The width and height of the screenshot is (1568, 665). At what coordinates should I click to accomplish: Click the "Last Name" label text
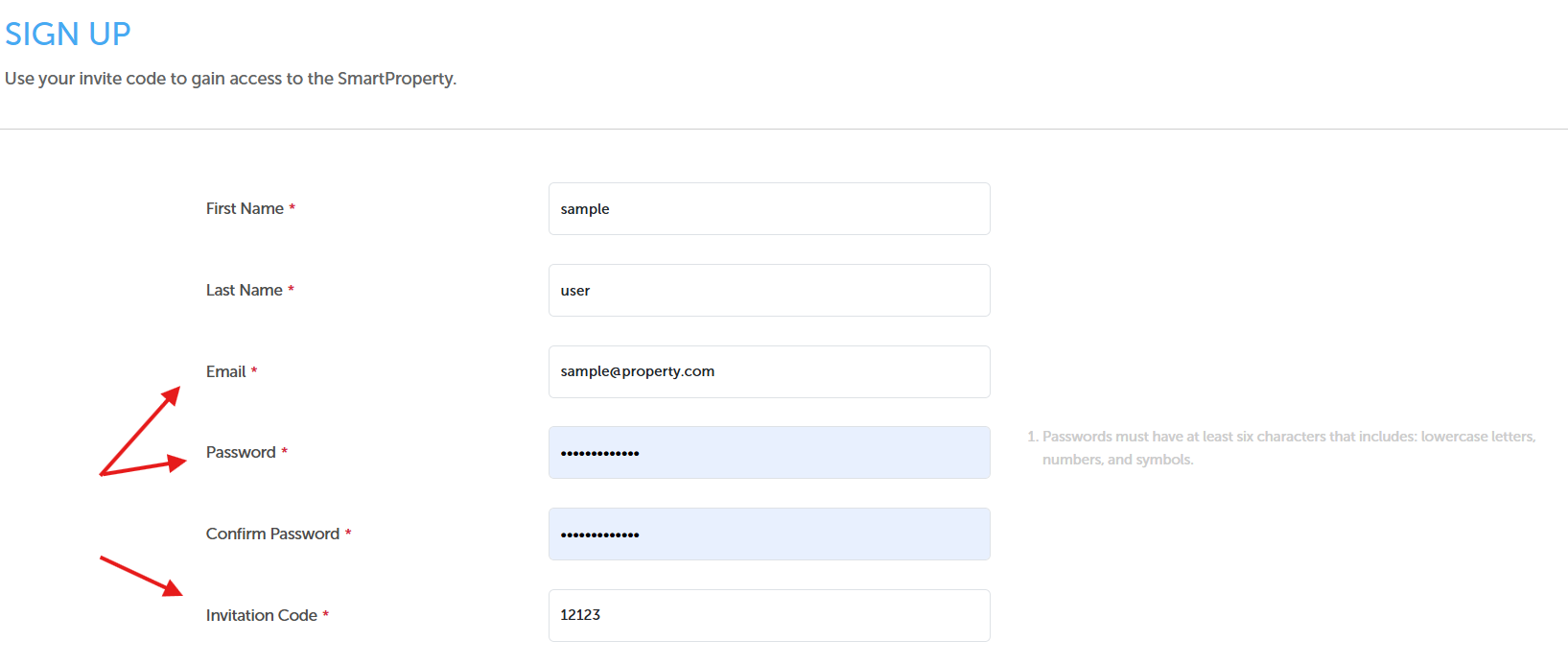[245, 290]
